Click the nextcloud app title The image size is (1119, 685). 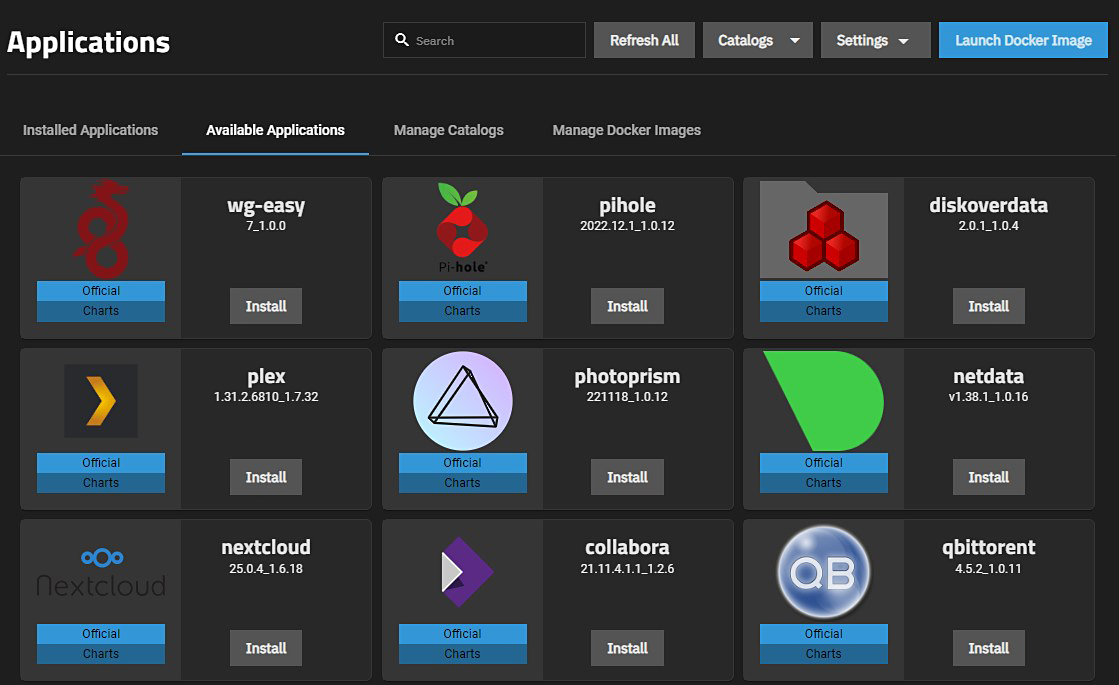point(266,547)
